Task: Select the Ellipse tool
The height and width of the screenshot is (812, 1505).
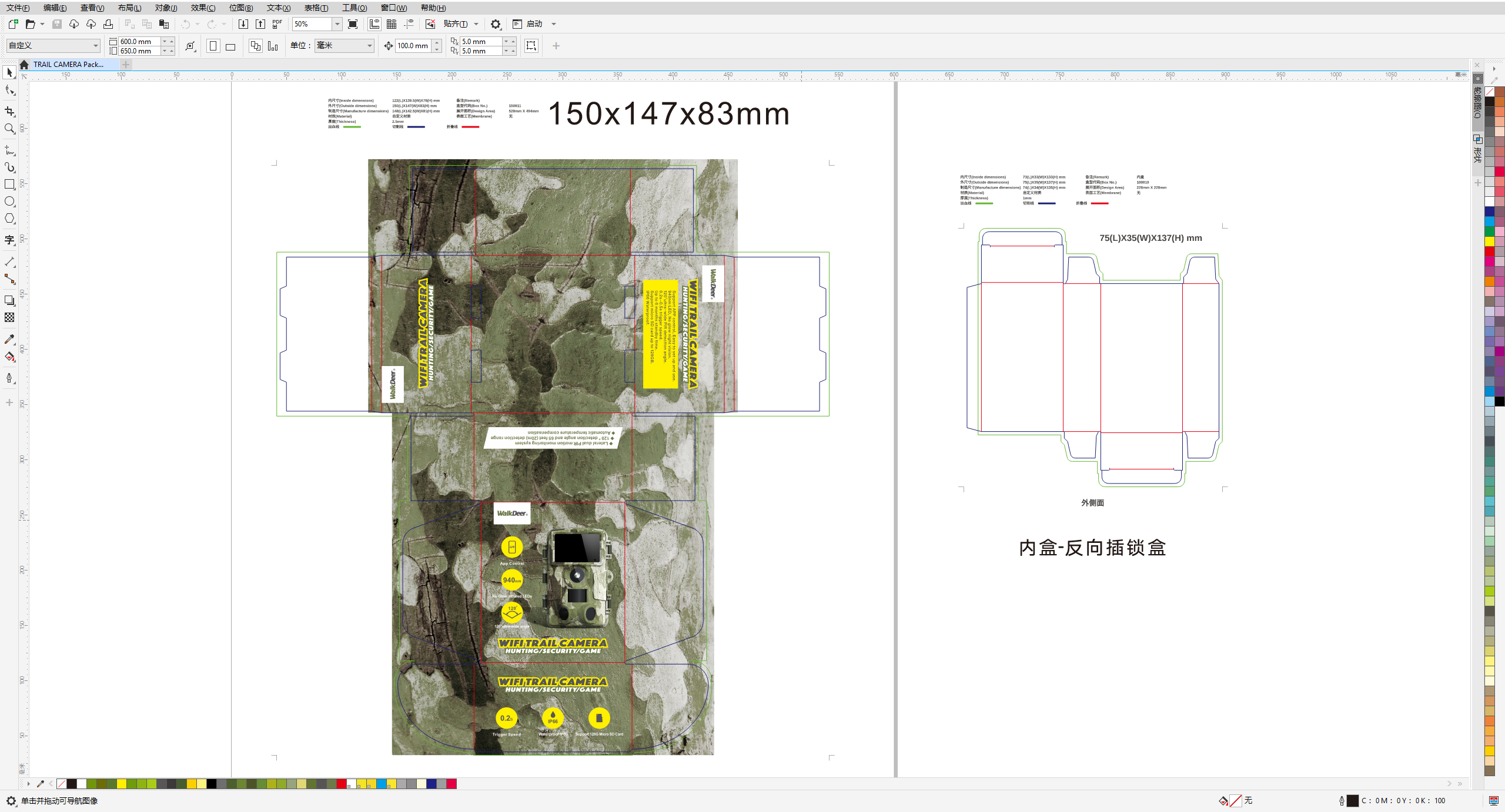Action: tap(10, 201)
